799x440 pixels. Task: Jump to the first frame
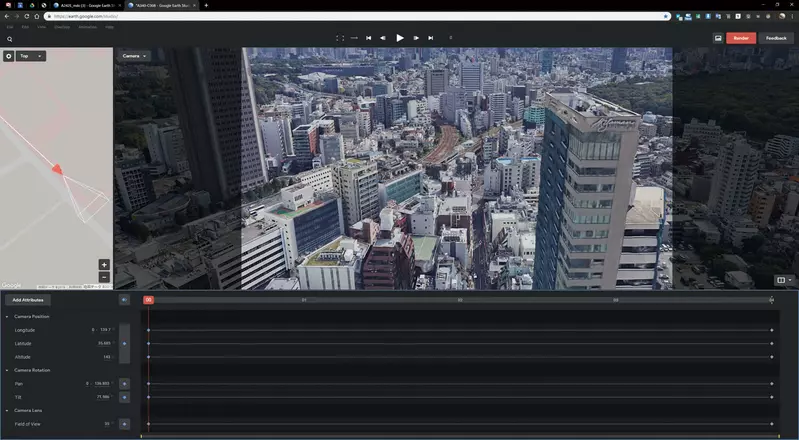(x=368, y=38)
